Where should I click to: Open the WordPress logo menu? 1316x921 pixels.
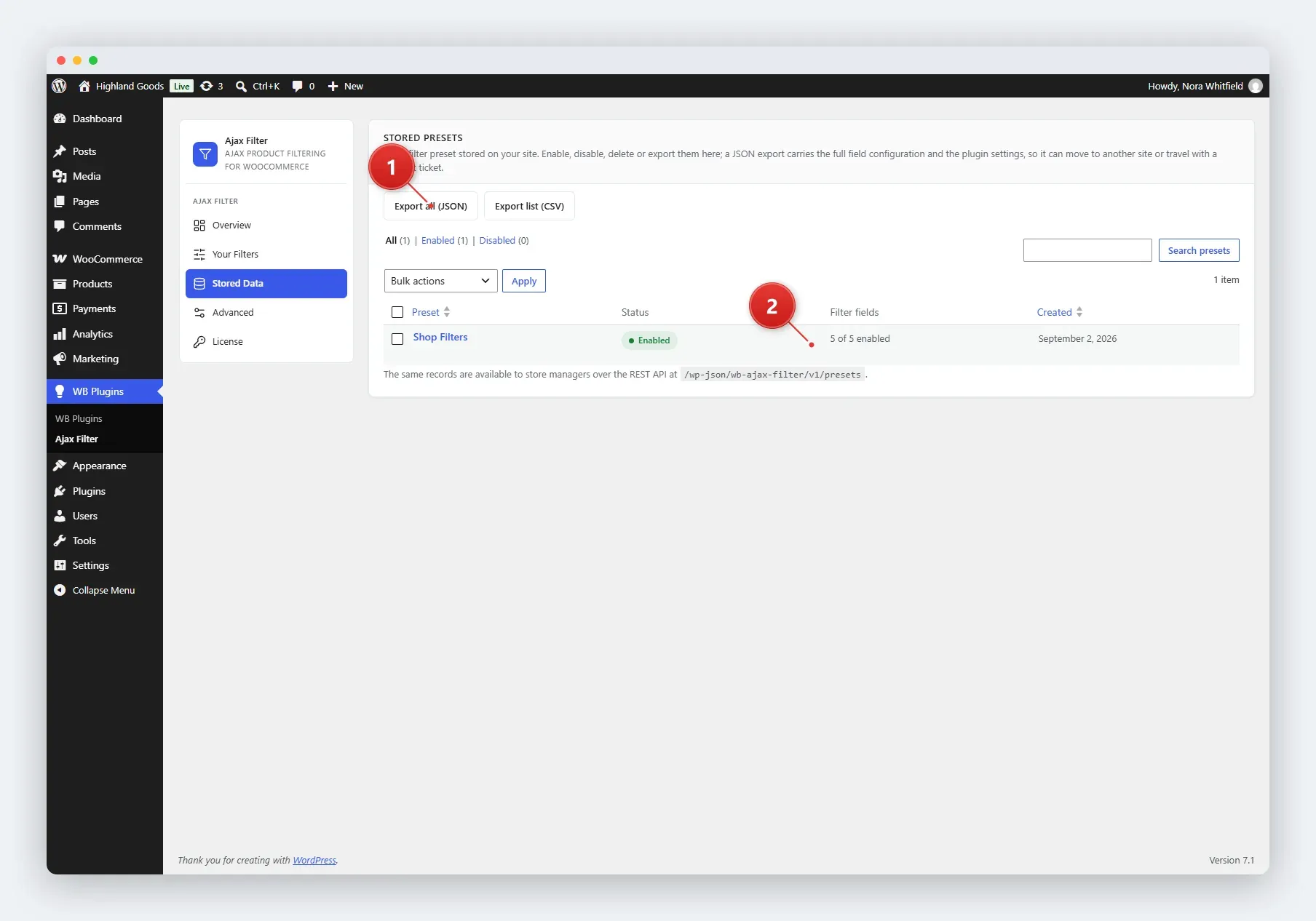[x=60, y=86]
